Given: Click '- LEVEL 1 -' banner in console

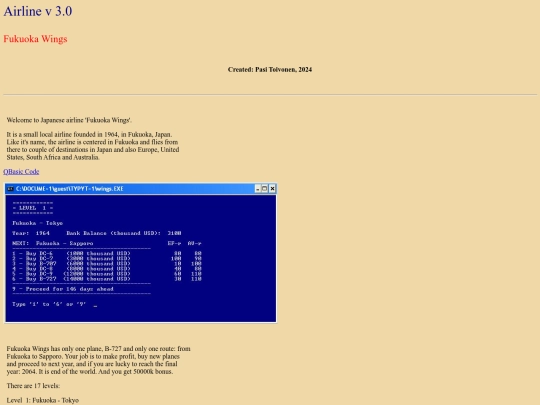Looking at the screenshot, I should point(33,208).
